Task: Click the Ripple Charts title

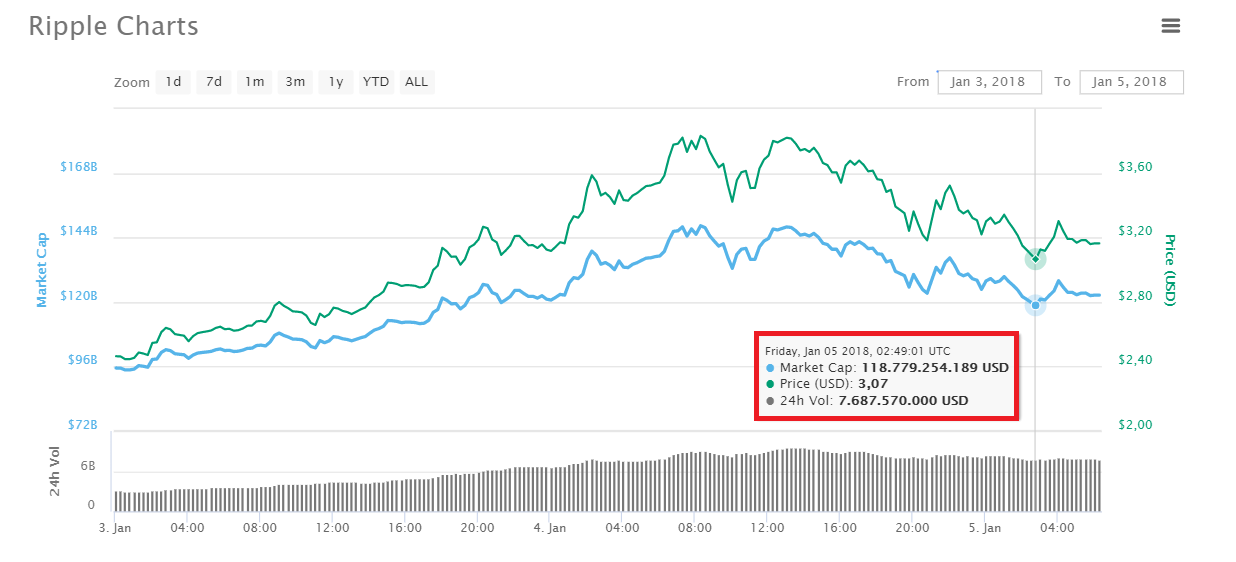Action: (x=113, y=26)
